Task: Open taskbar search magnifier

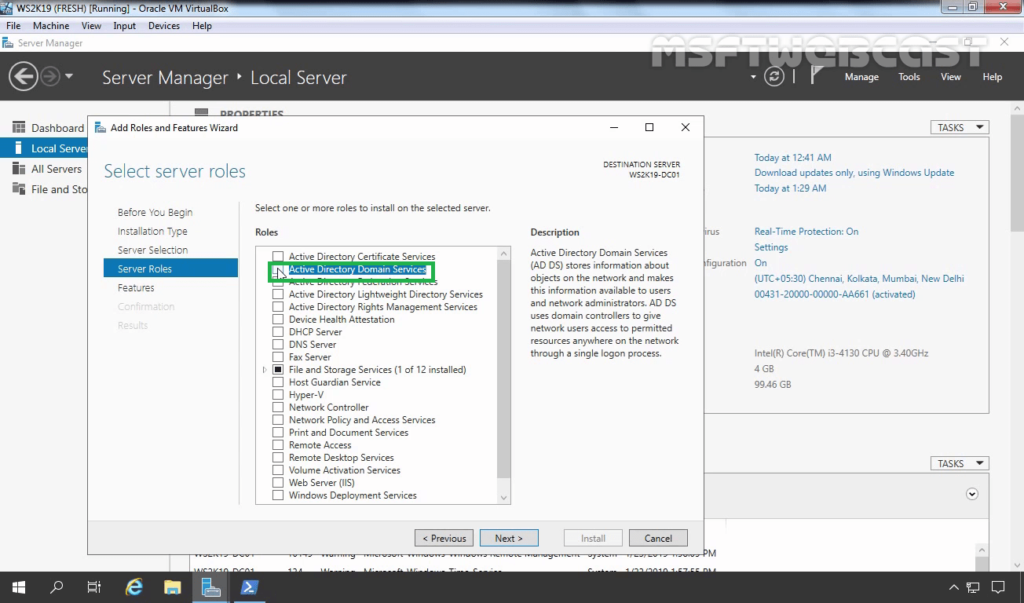Action: pos(57,587)
